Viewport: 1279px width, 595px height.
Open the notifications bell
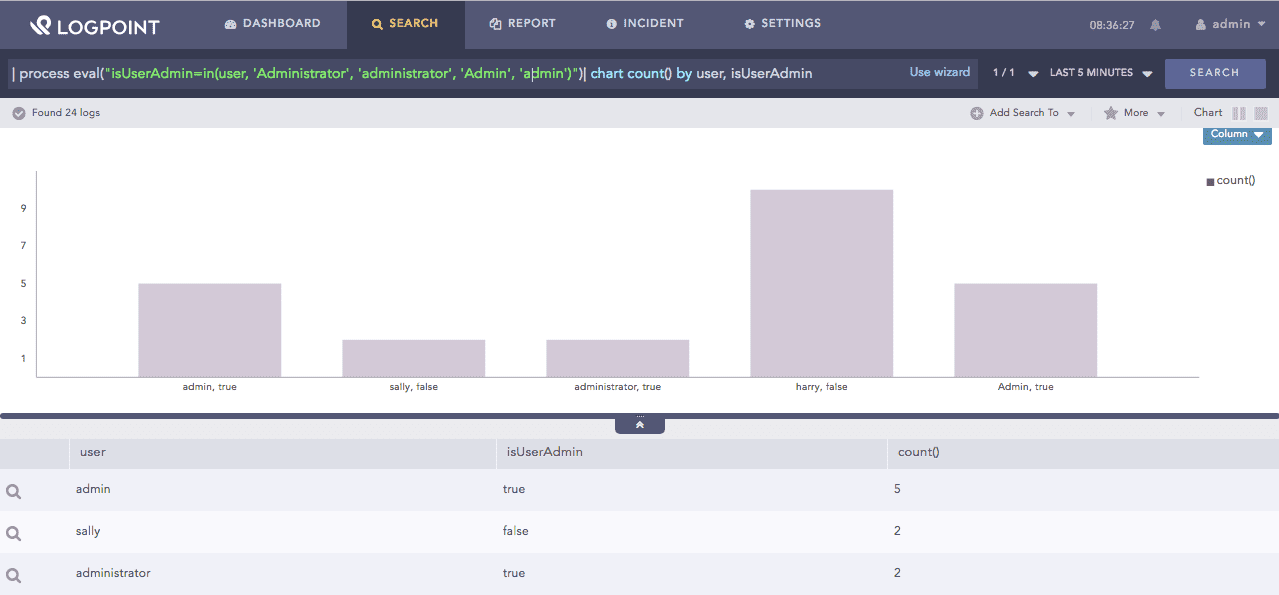coord(1156,25)
